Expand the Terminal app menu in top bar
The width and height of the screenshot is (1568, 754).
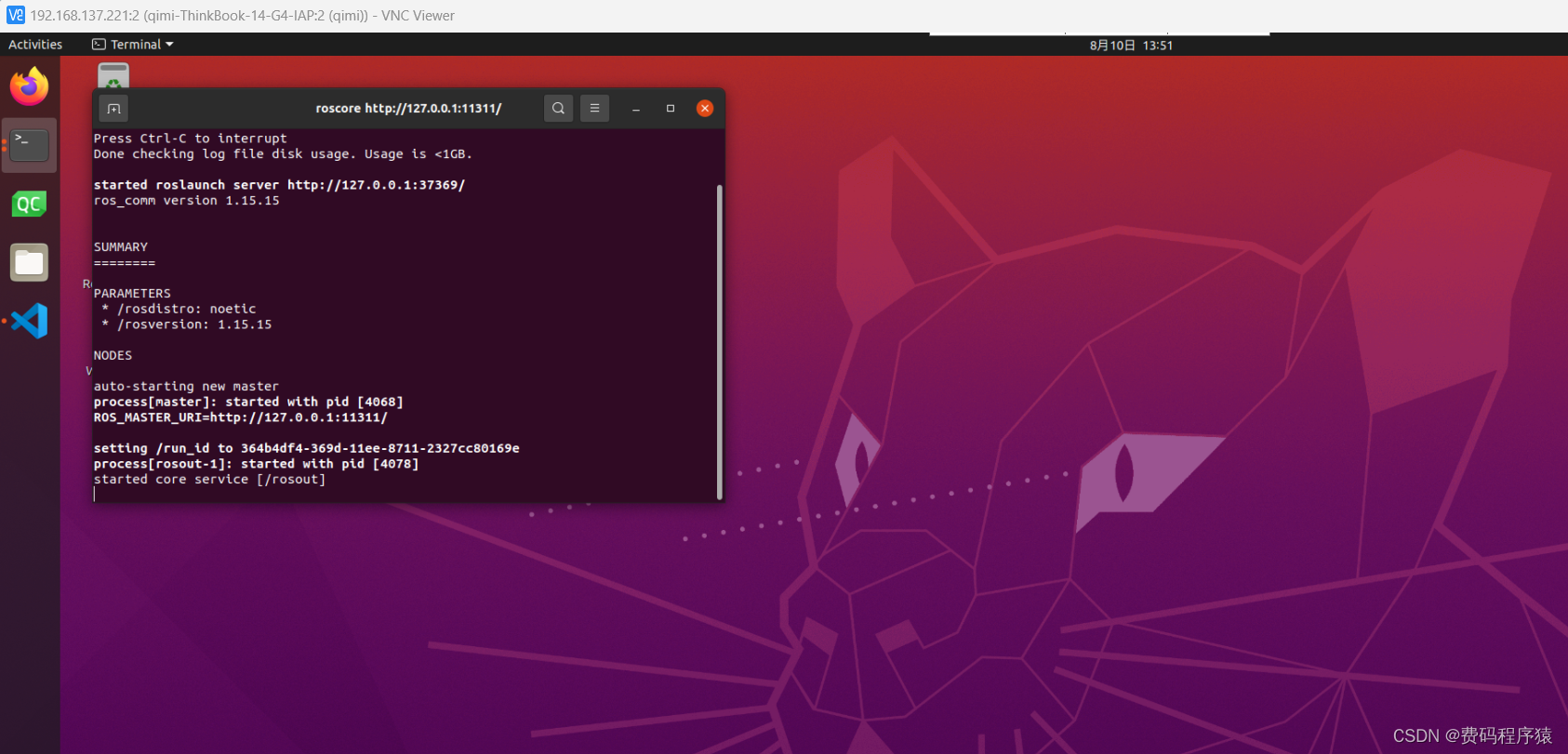[133, 45]
